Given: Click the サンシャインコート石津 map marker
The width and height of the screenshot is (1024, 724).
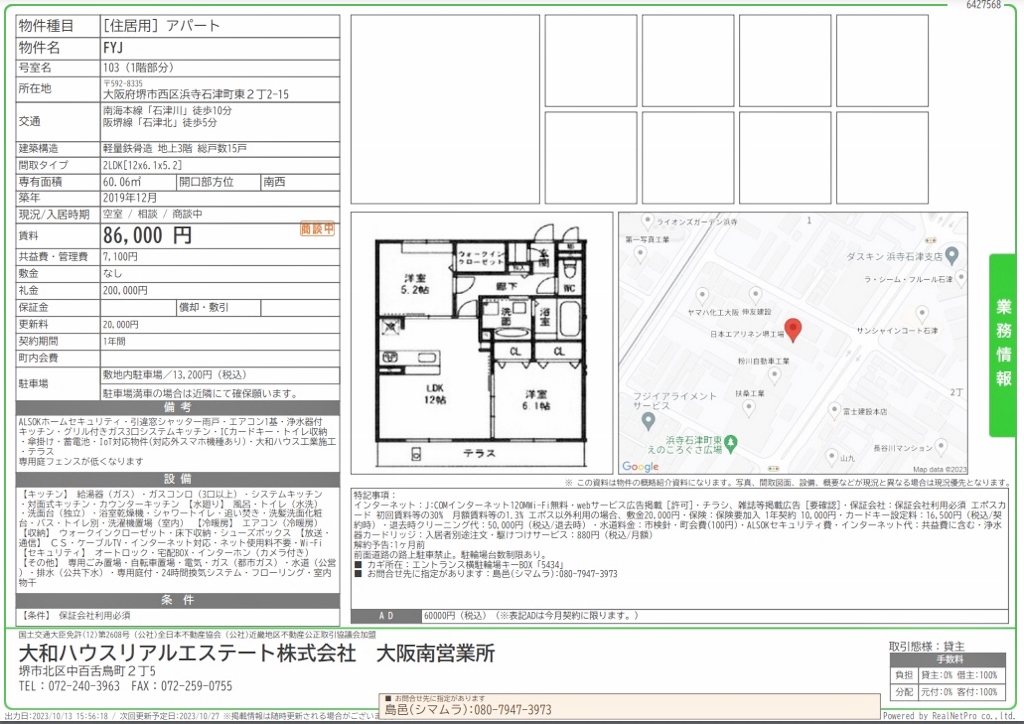Looking at the screenshot, I should tap(921, 314).
